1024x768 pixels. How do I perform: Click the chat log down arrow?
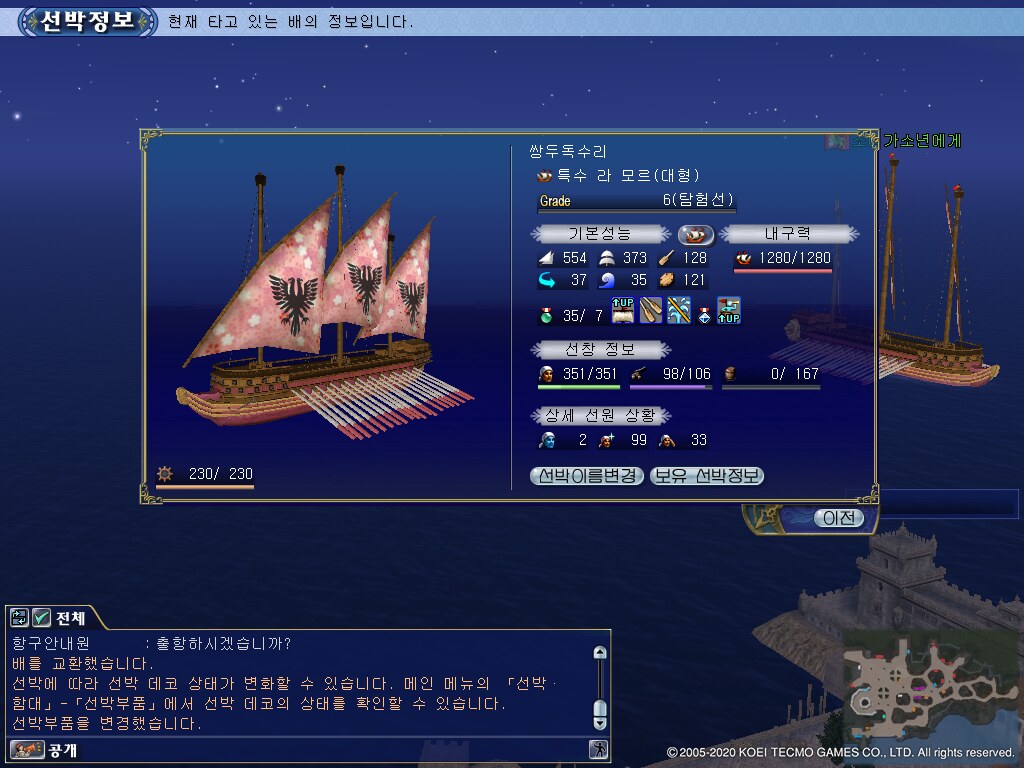point(600,724)
